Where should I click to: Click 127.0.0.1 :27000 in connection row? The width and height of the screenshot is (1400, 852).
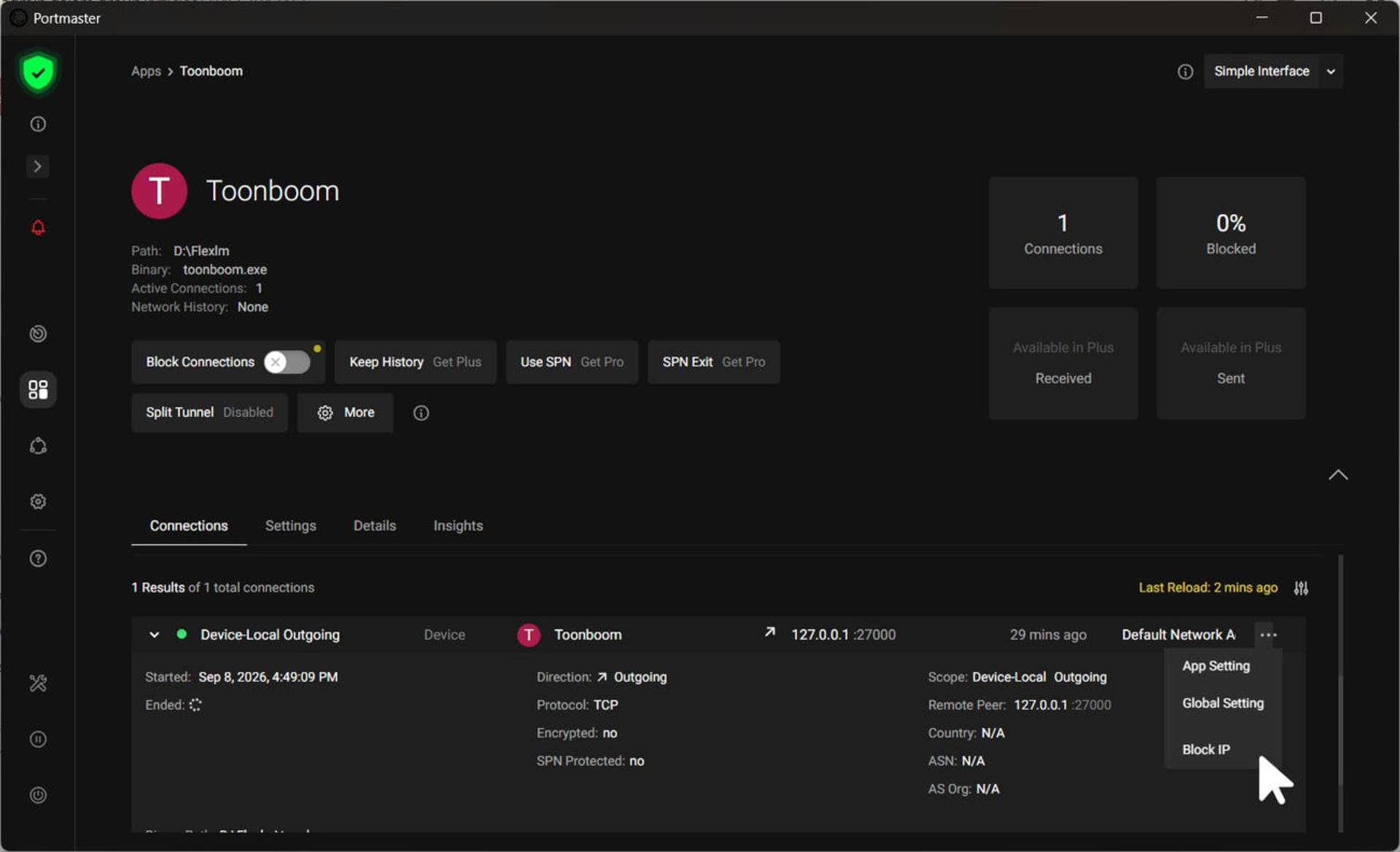click(x=843, y=635)
